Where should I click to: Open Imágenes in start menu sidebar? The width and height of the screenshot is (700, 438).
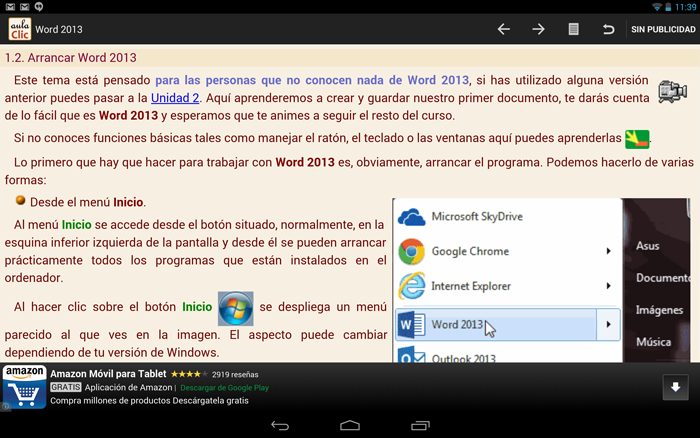[659, 310]
